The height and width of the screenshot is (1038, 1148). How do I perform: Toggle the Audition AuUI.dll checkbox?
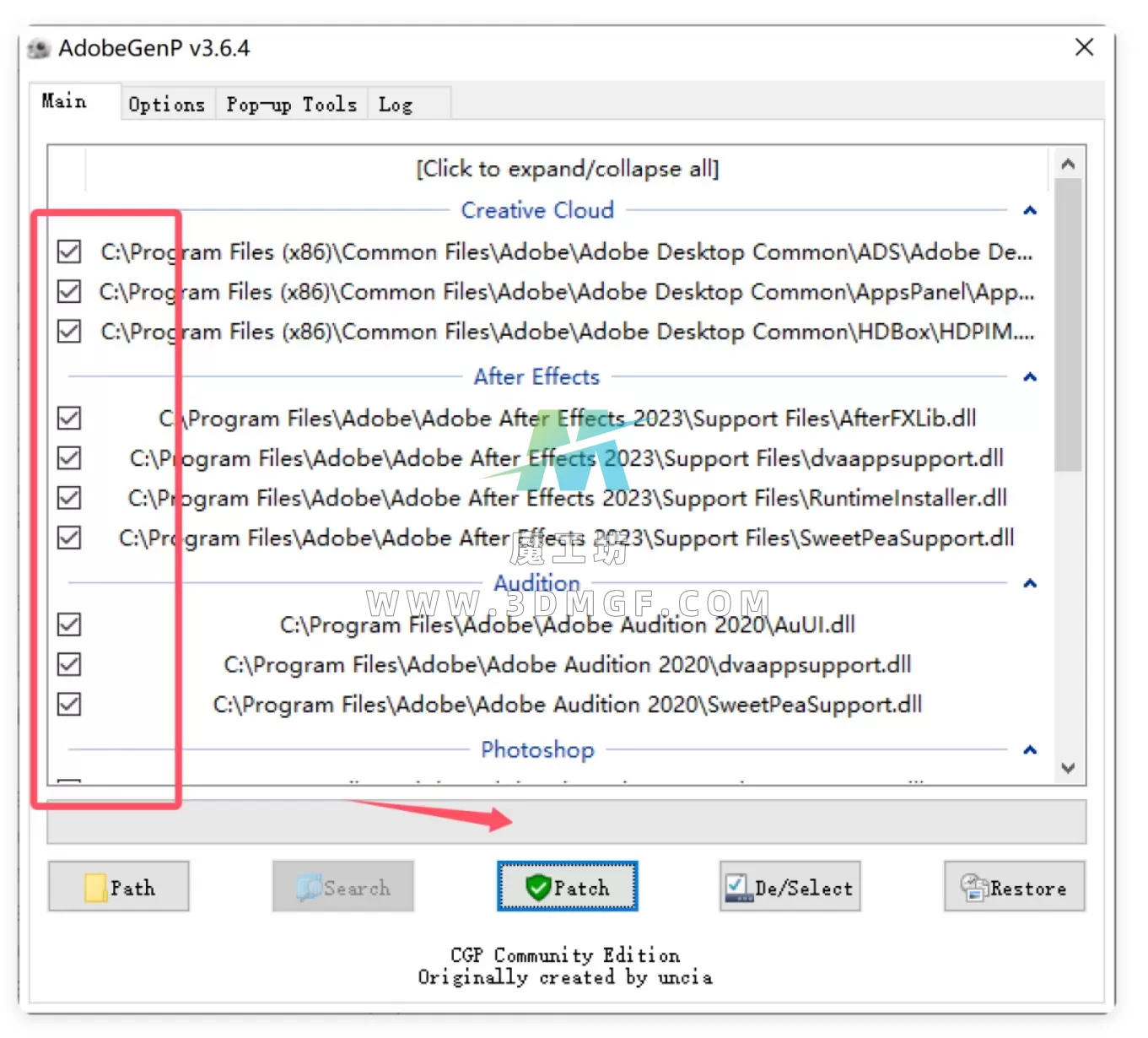(69, 624)
